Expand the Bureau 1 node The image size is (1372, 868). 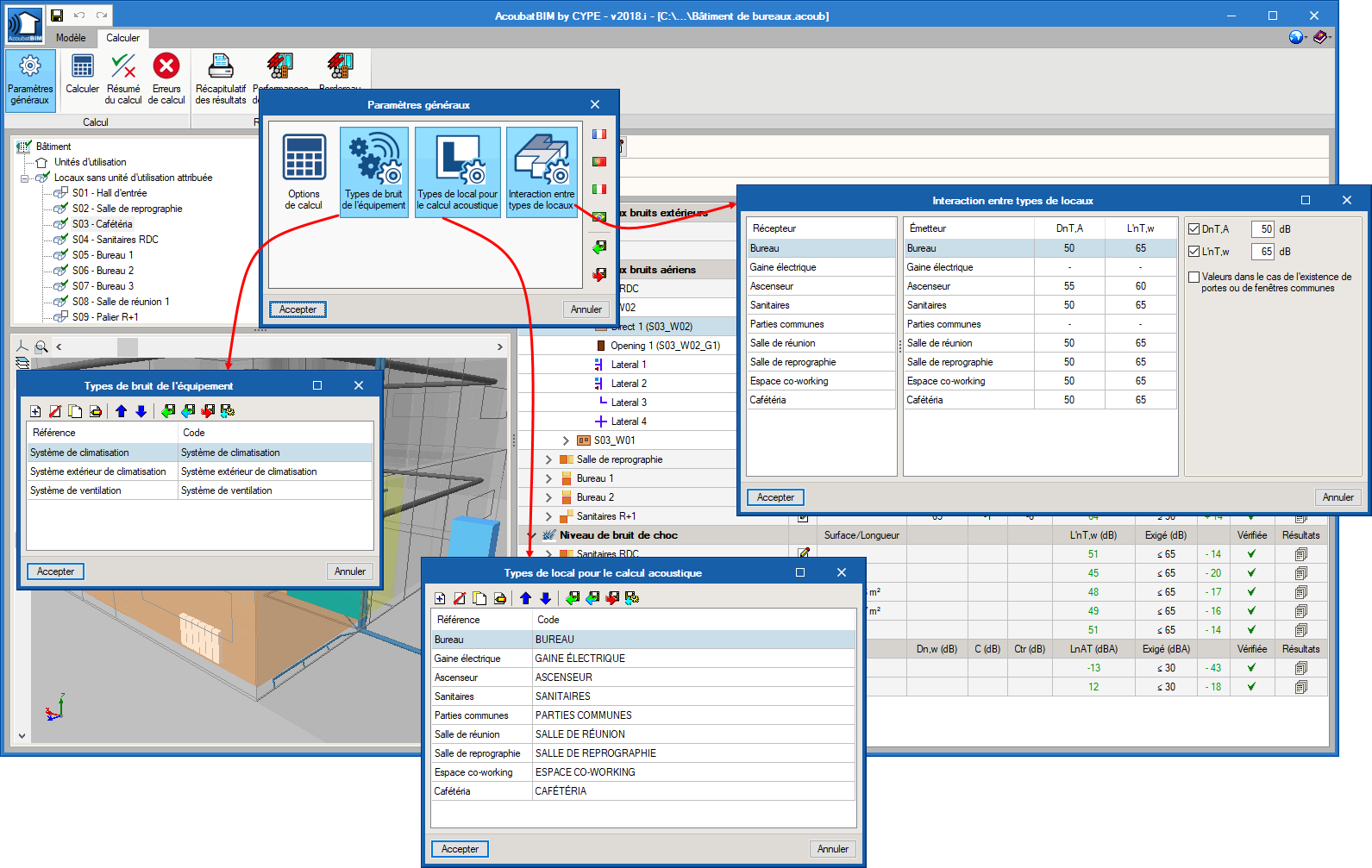coord(548,478)
